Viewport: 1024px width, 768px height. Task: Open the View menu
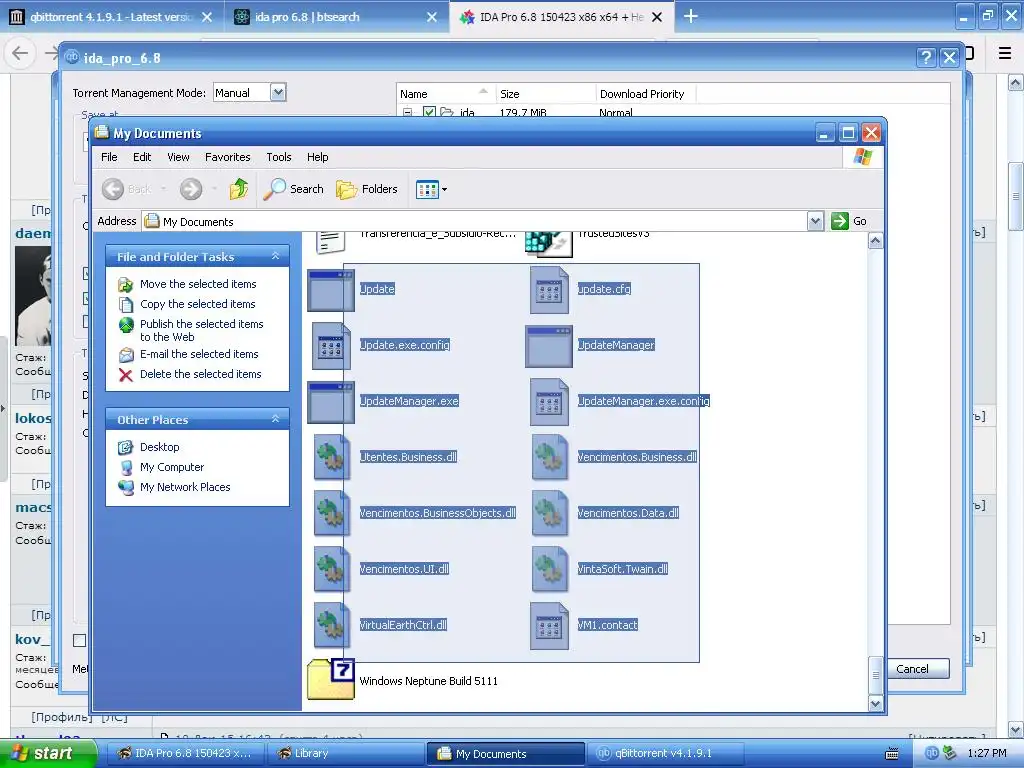pos(178,157)
